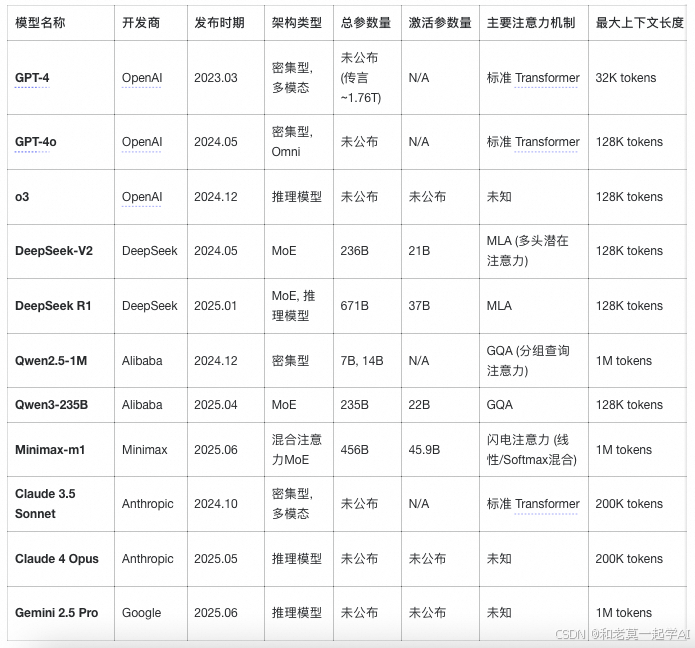The height and width of the screenshot is (648, 695).
Task: Click the 'GQA (分组查询注意力)' attention cell
Action: (534, 361)
